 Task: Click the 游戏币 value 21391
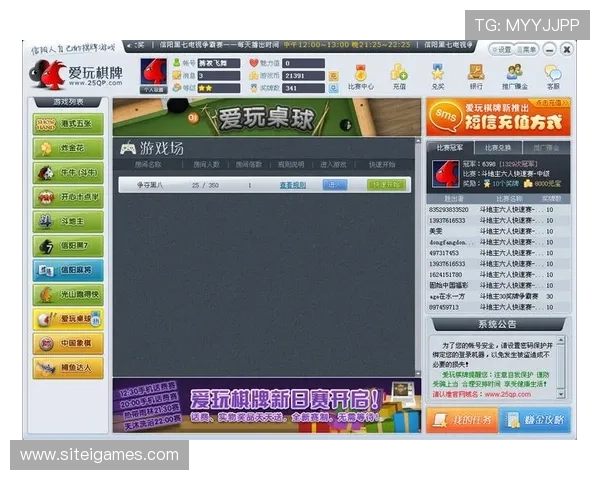[x=303, y=76]
